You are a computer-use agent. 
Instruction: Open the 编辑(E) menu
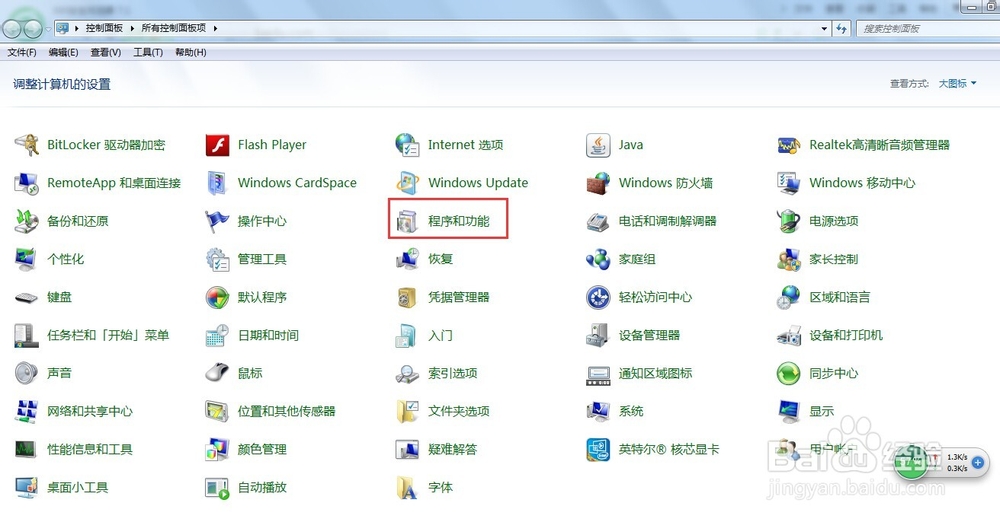tap(63, 52)
